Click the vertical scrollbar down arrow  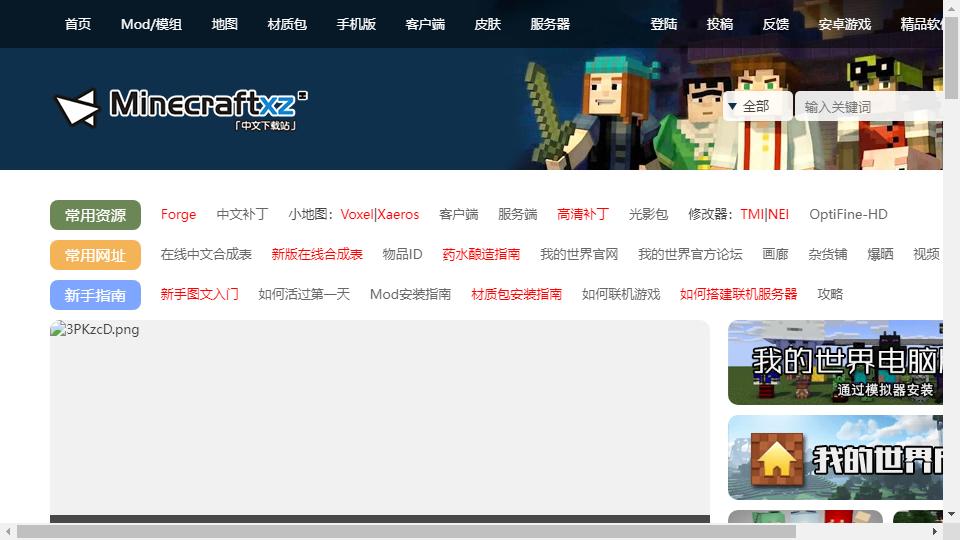tap(951, 514)
